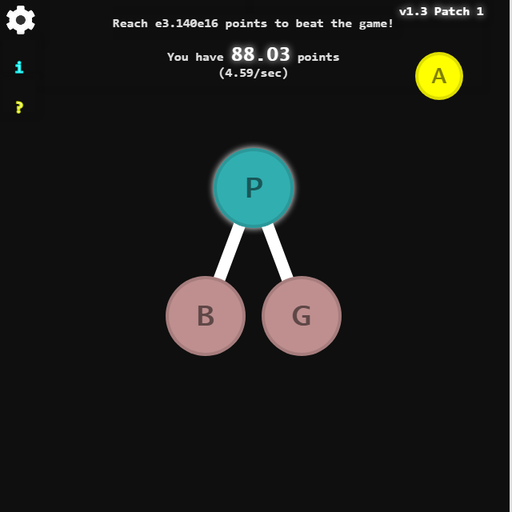The width and height of the screenshot is (512, 512).
Task: Open the settings gear icon
Action: [x=21, y=20]
